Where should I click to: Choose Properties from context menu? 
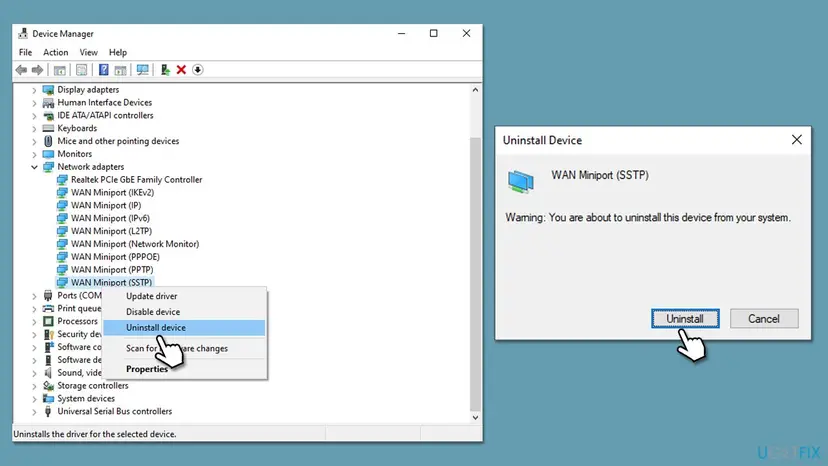click(184, 369)
